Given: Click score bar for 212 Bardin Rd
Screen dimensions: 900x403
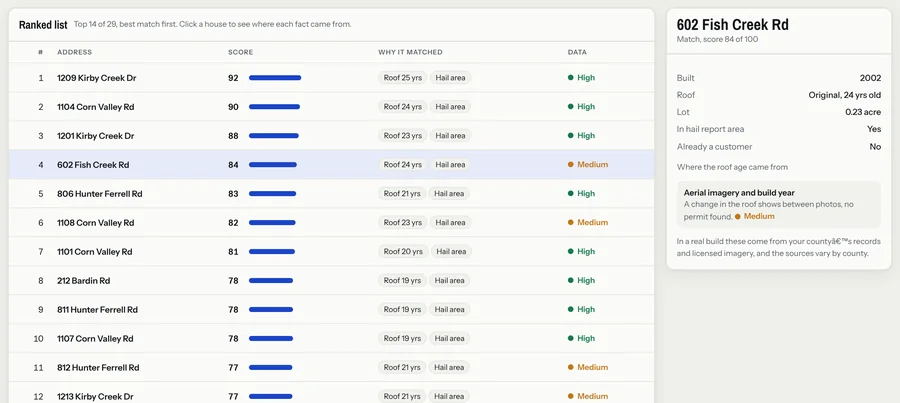Looking at the screenshot, I should [x=271, y=281].
